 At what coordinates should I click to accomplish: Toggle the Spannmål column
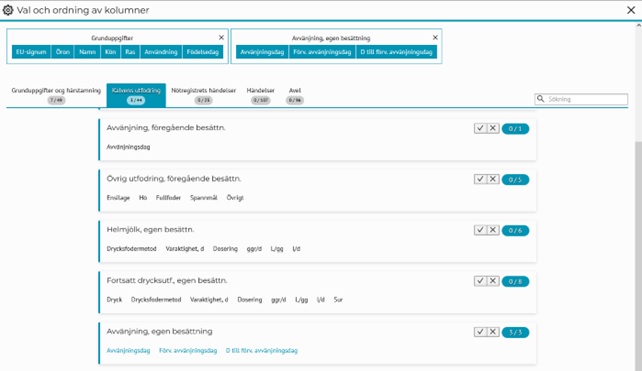pos(203,198)
